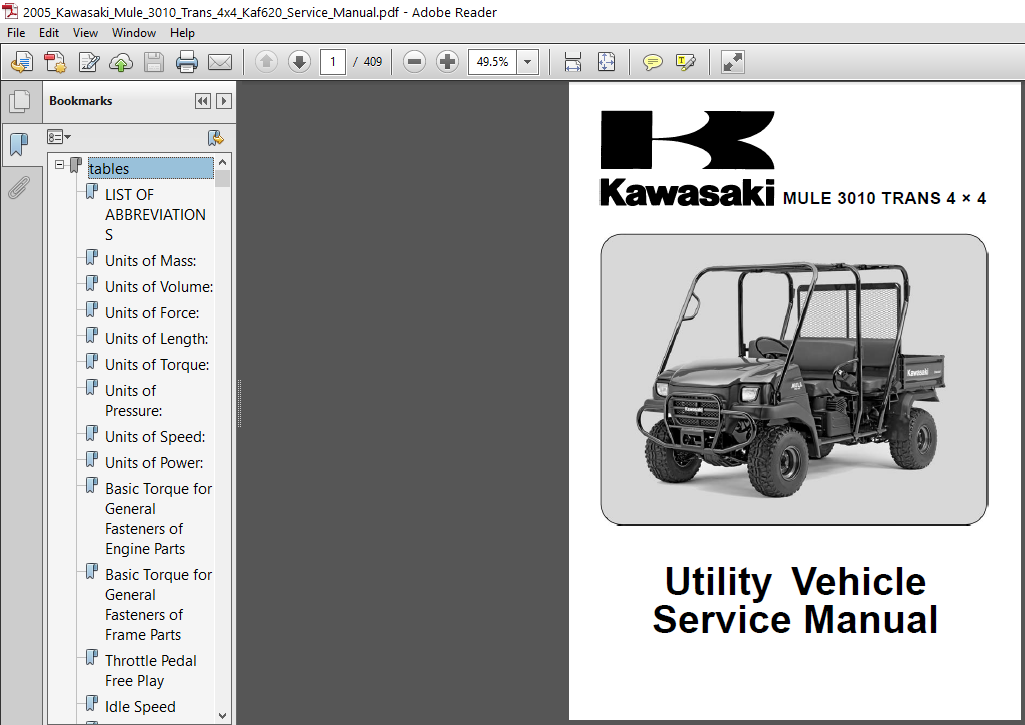Collapse the 'tables' bookmark tree node
Image resolution: width=1025 pixels, height=725 pixels.
[59, 165]
